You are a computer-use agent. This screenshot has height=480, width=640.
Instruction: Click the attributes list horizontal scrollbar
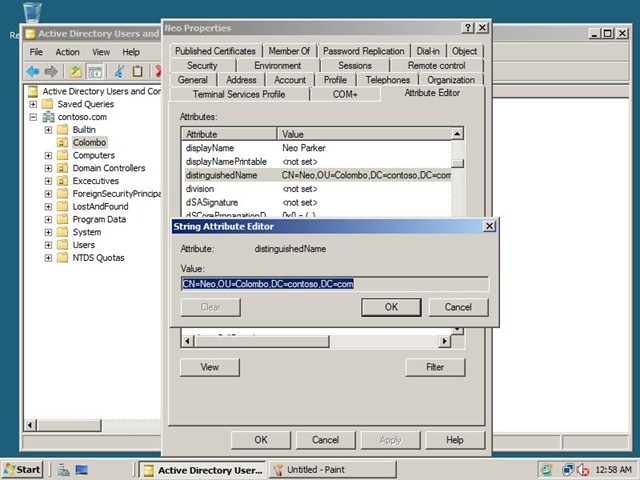(316, 341)
